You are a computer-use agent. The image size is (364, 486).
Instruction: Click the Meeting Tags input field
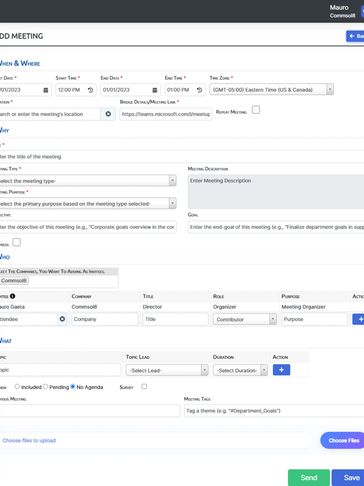(274, 411)
